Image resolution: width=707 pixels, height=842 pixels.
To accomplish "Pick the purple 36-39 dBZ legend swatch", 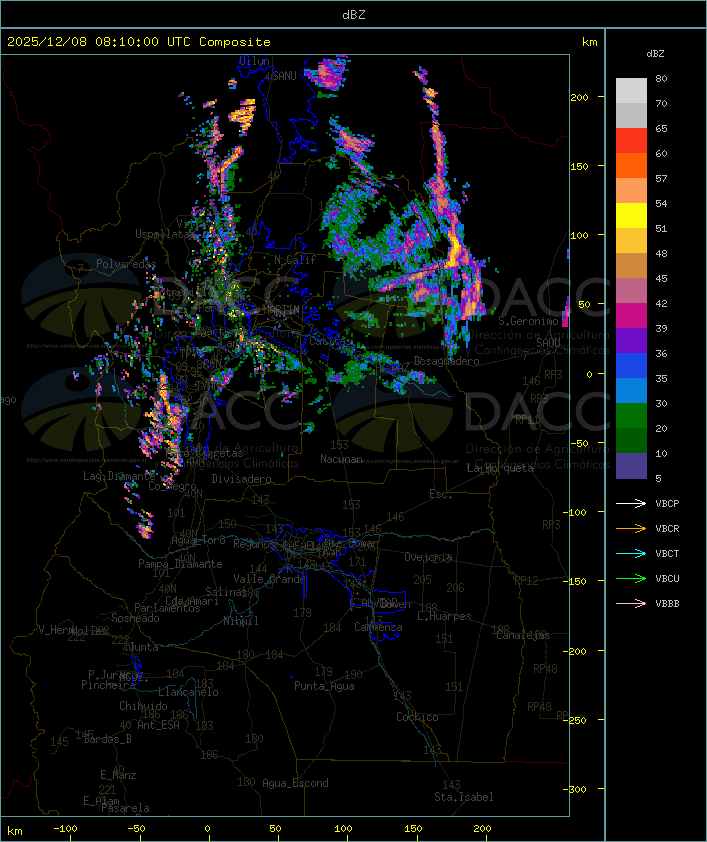I will click(x=631, y=340).
